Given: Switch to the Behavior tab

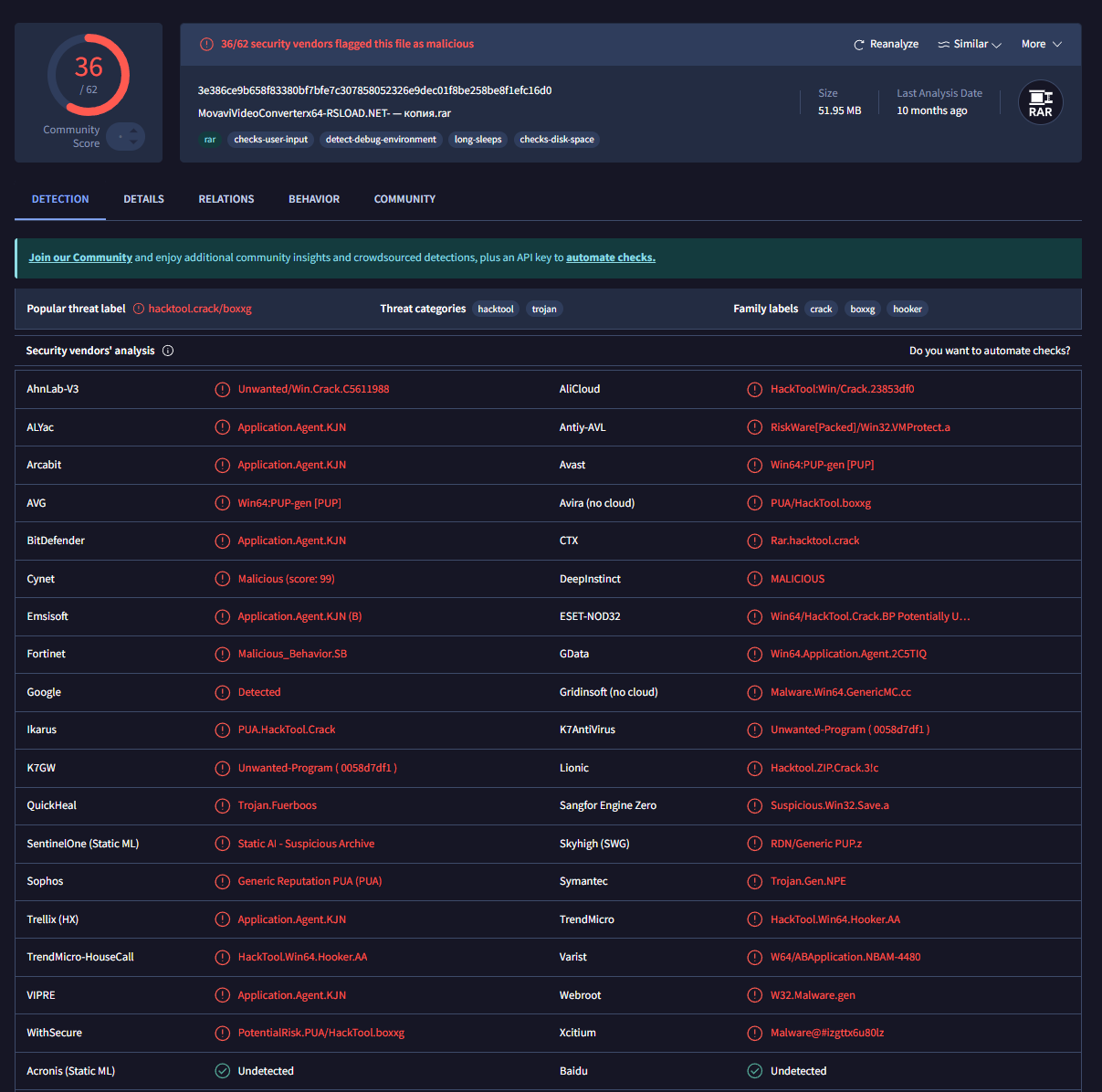Looking at the screenshot, I should (x=314, y=199).
